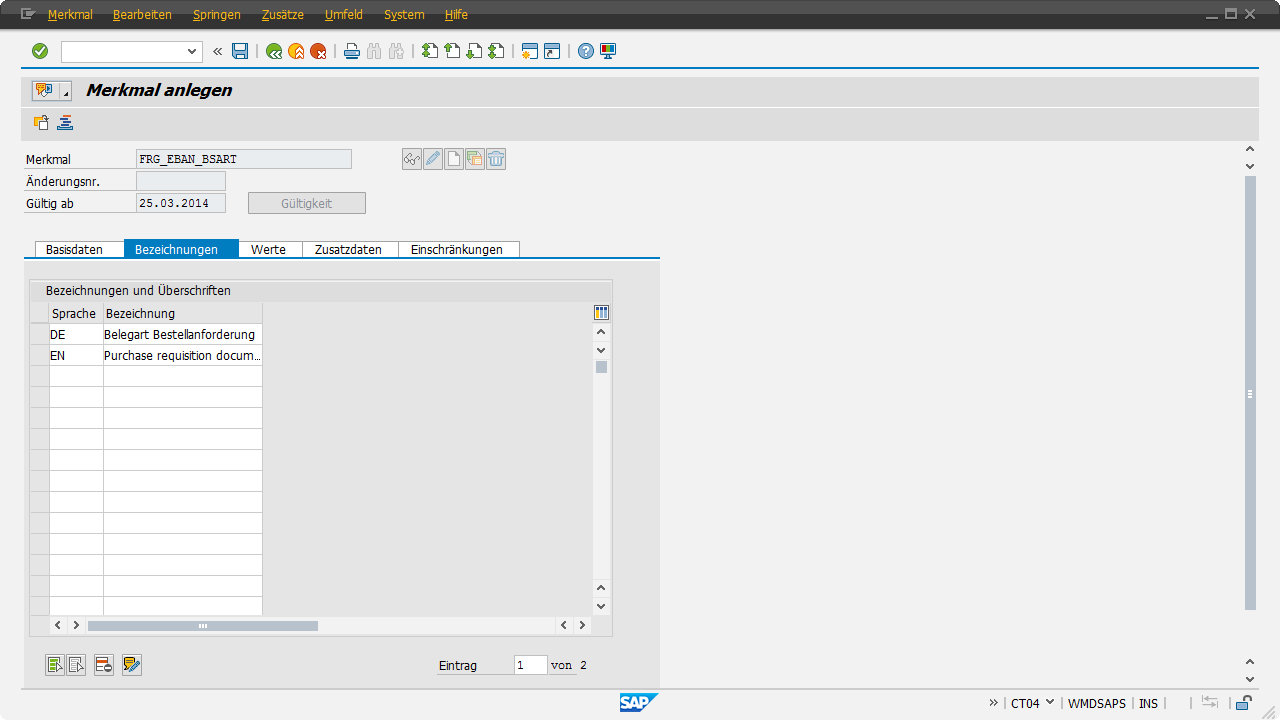Viewport: 1280px width, 720px height.
Task: Click the green Enter checkmark icon
Action: (40, 51)
